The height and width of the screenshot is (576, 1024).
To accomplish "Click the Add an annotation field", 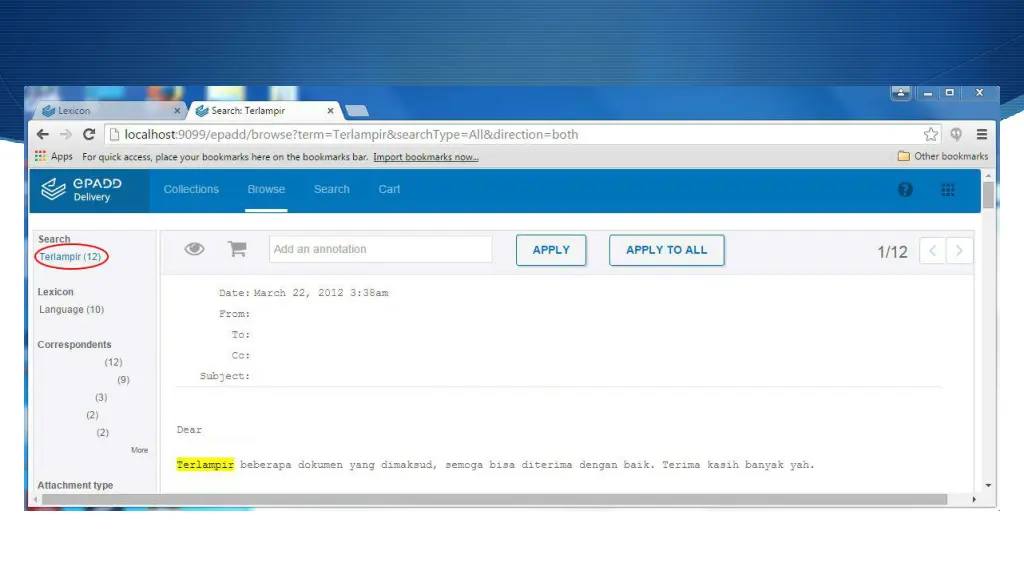I will point(380,249).
